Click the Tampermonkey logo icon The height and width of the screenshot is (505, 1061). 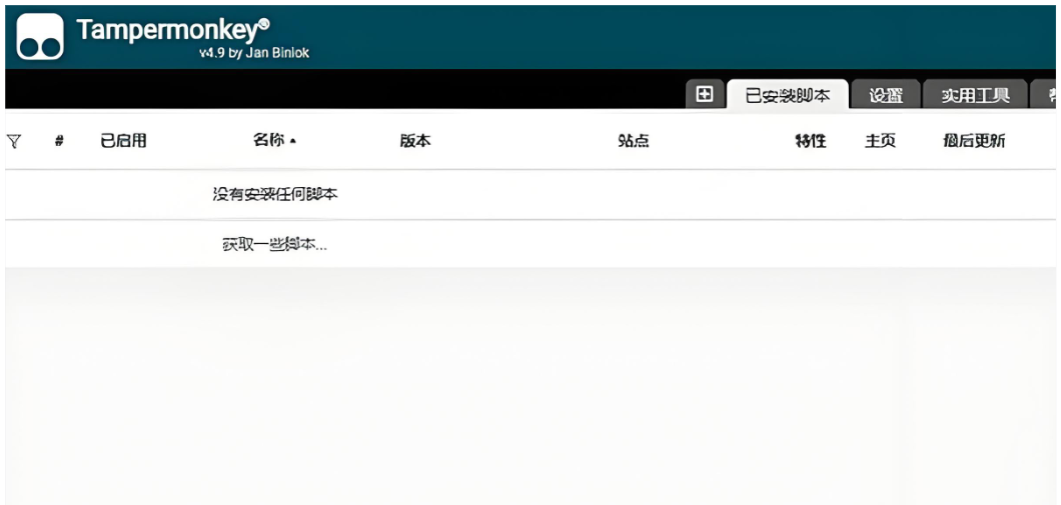coord(40,37)
